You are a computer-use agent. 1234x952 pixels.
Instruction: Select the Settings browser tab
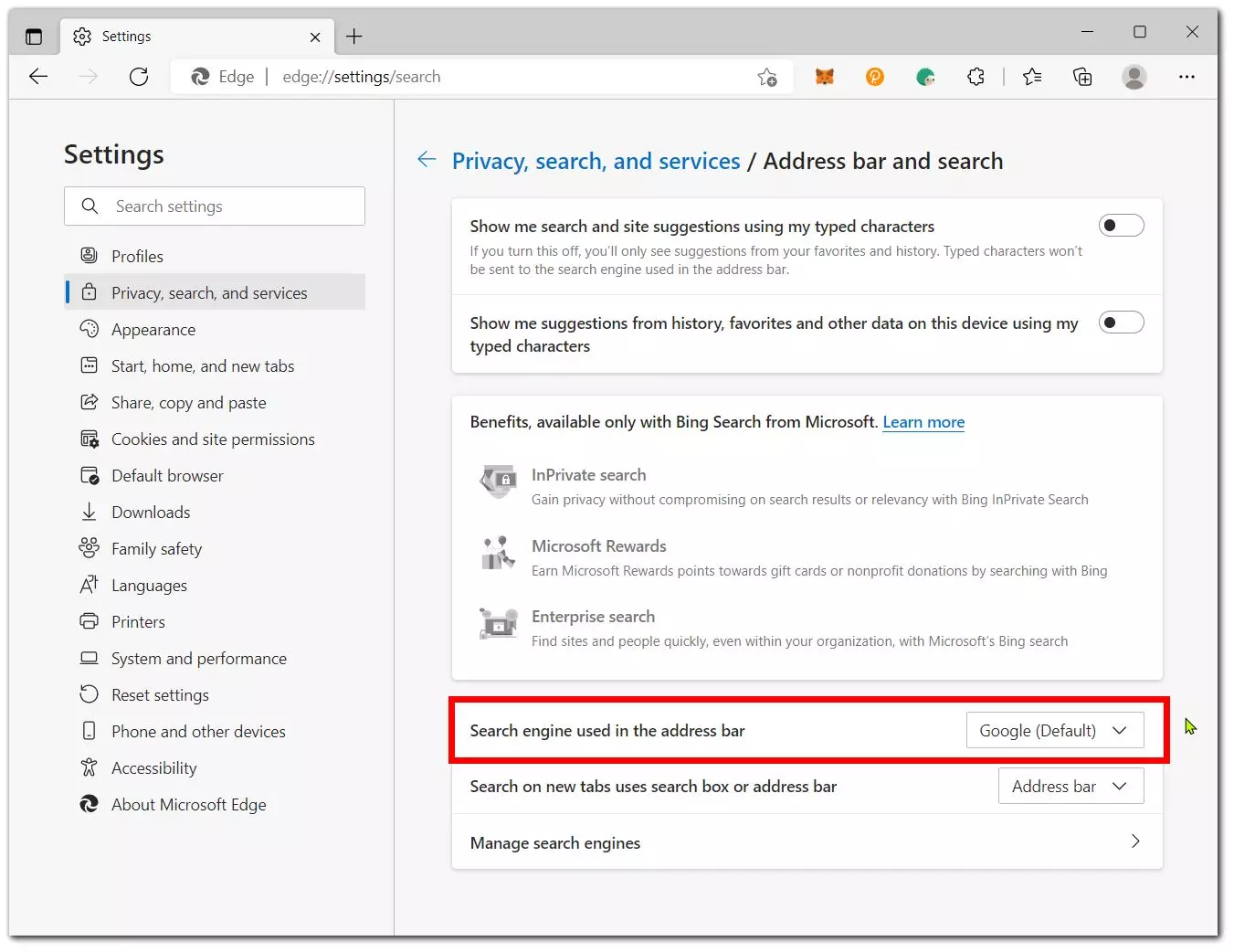pos(197,37)
